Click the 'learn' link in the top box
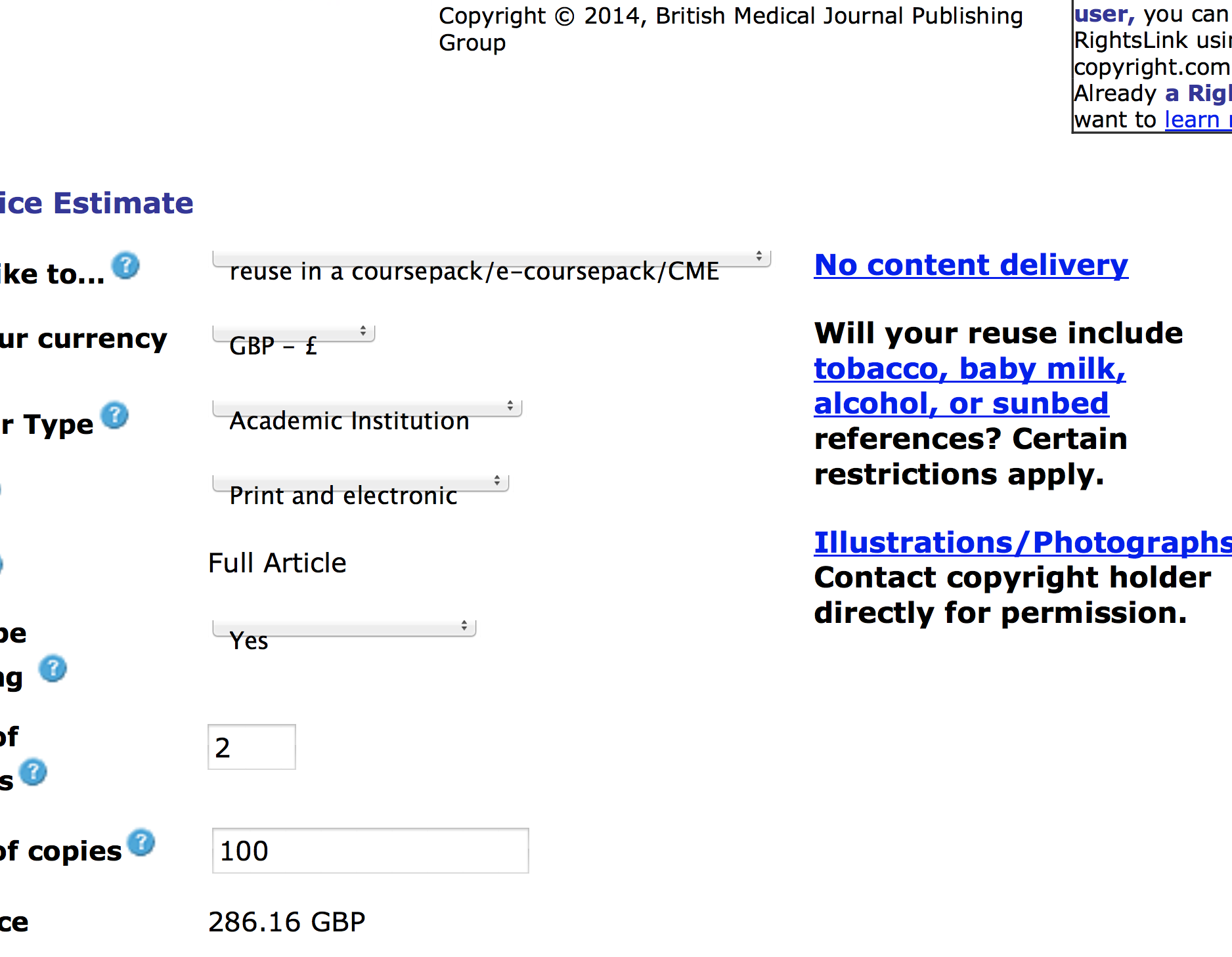Image resolution: width=1232 pixels, height=957 pixels. [1192, 119]
